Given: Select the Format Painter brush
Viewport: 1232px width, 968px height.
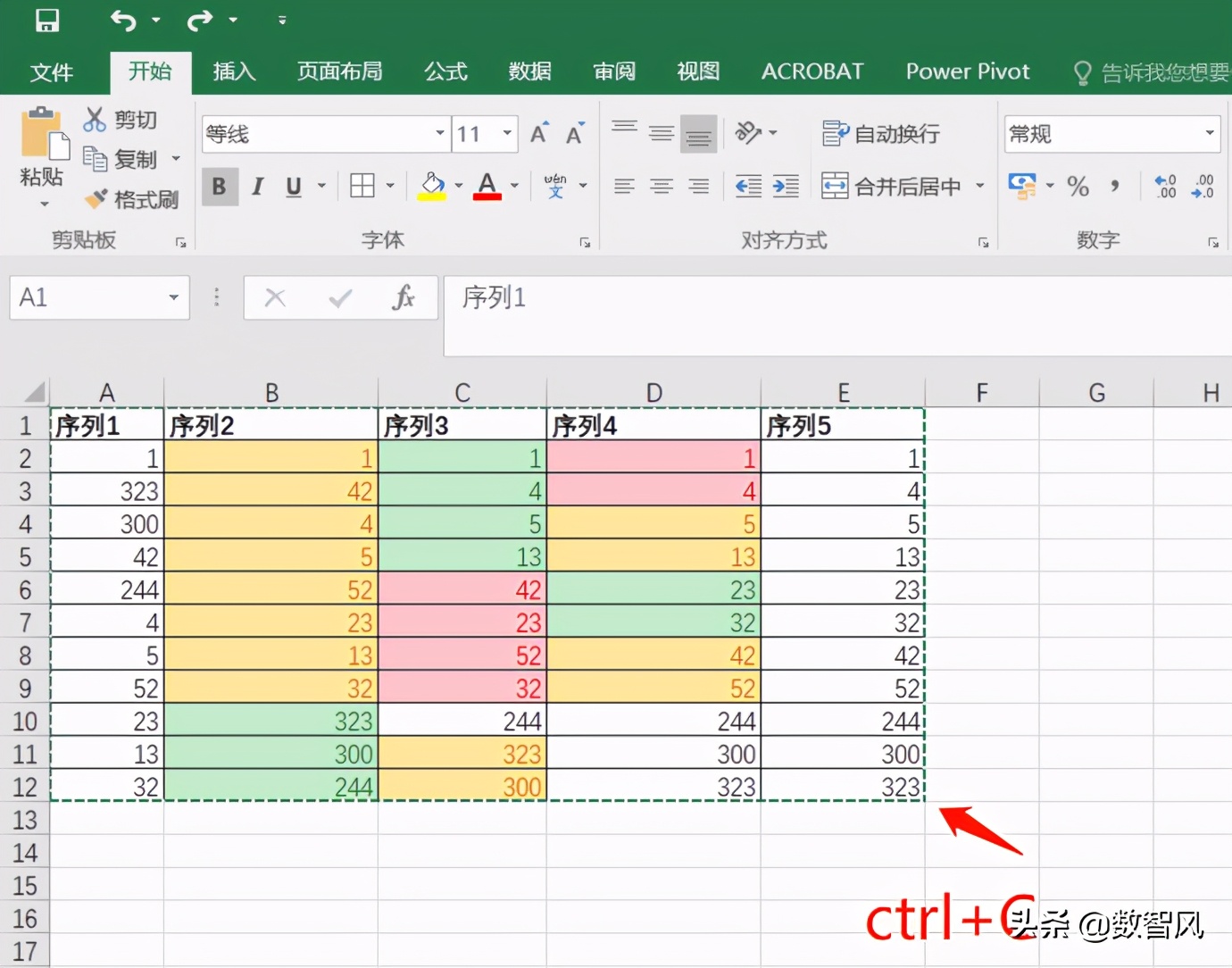Looking at the screenshot, I should [96, 199].
